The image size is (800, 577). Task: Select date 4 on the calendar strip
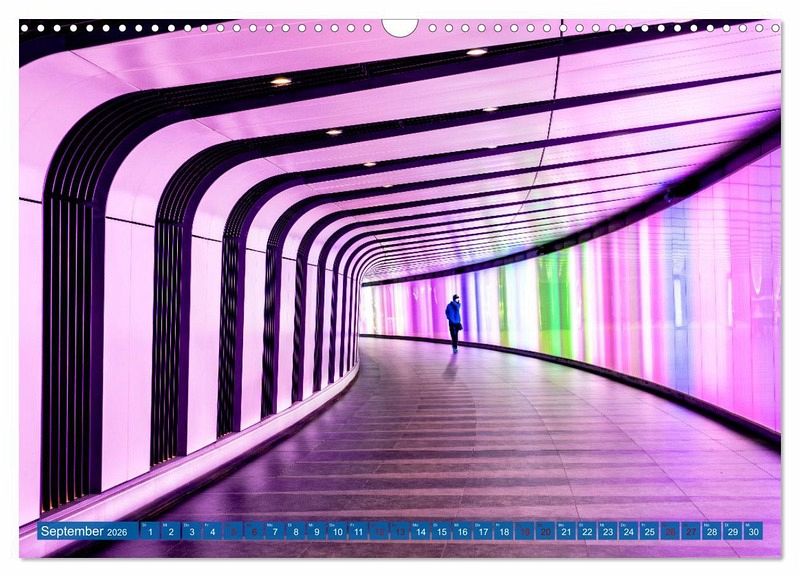212,532
